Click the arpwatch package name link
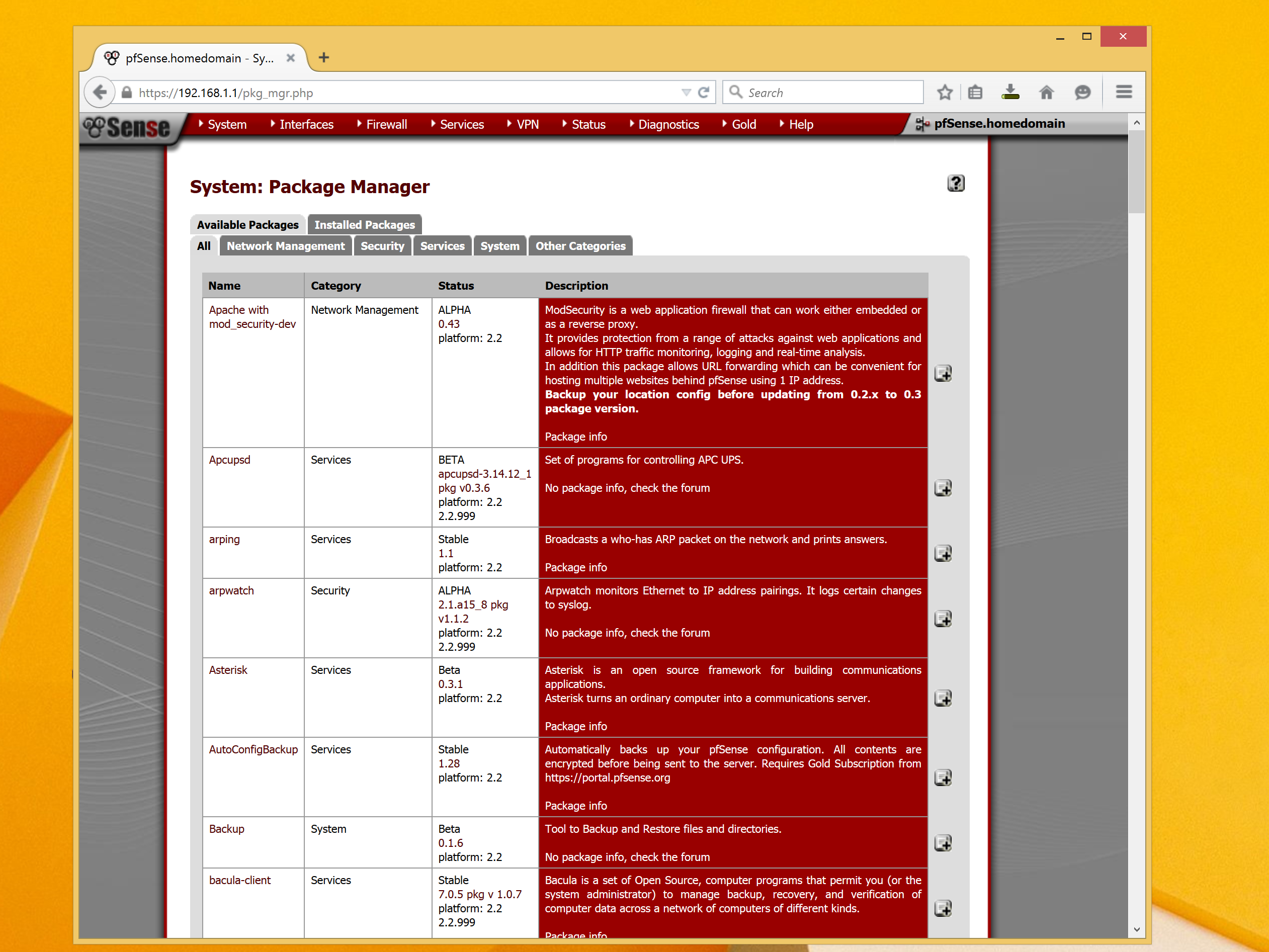The width and height of the screenshot is (1269, 952). click(x=231, y=591)
